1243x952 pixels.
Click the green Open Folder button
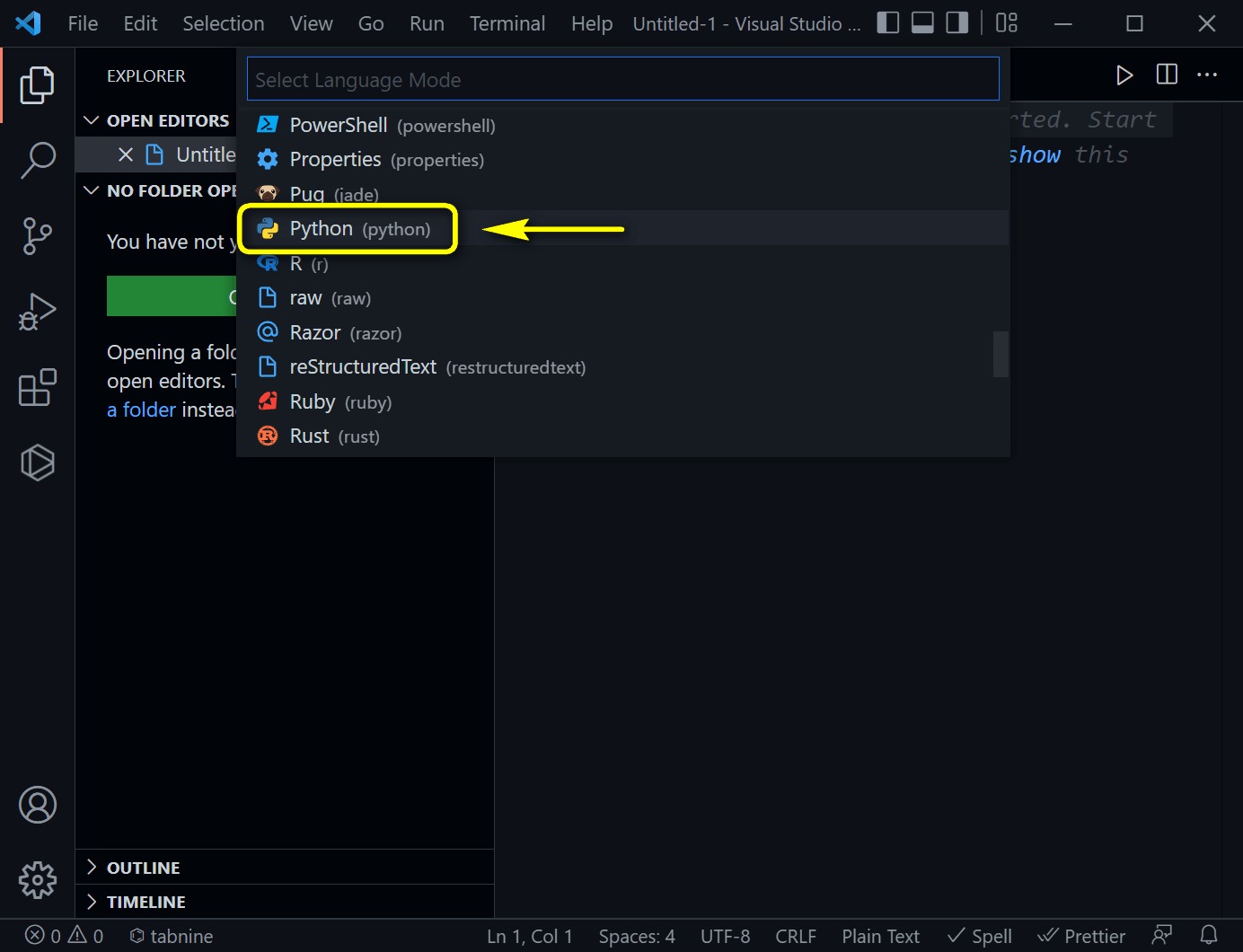pyautogui.click(x=172, y=296)
